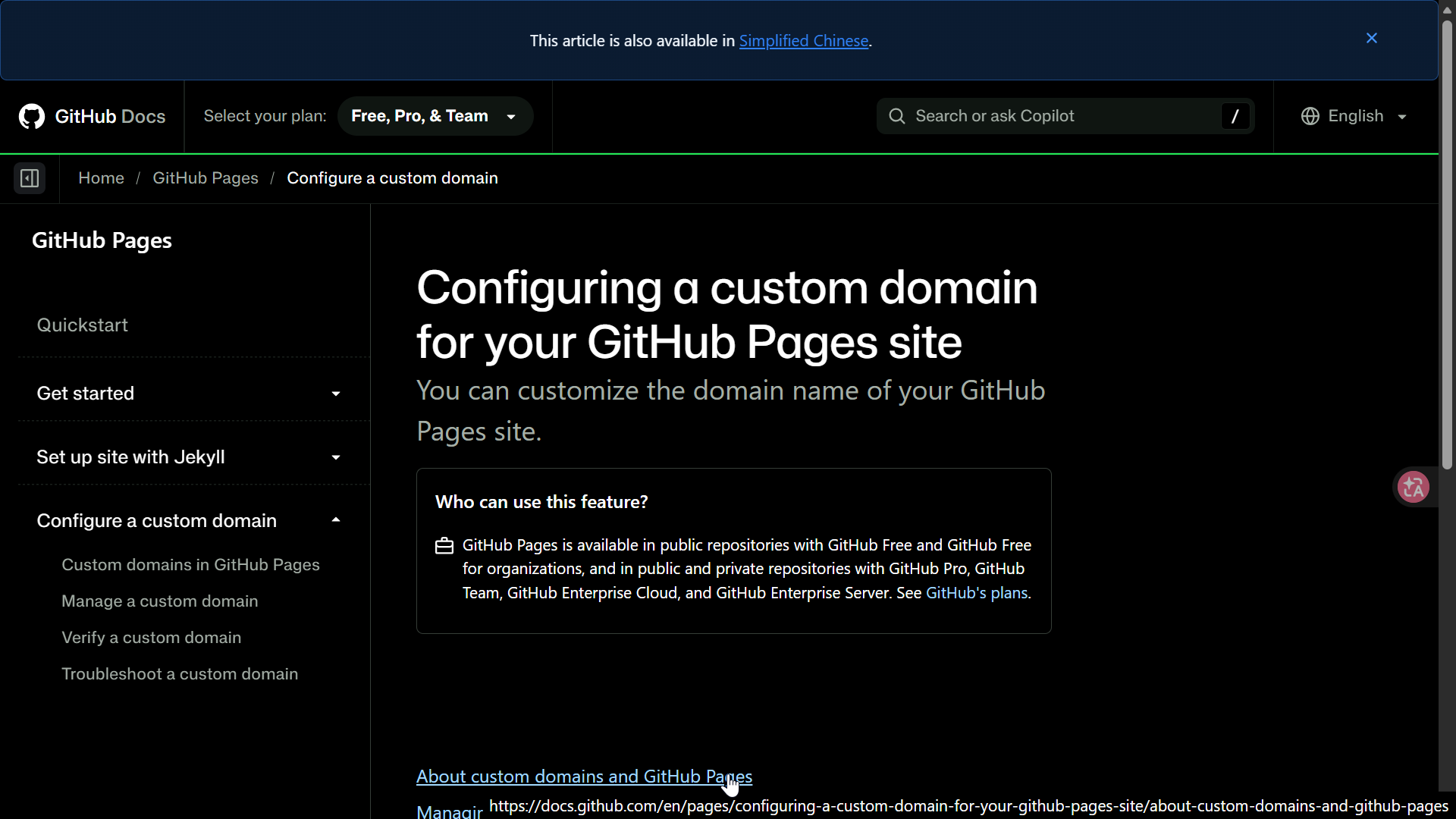Click the 'Who can use this feature?' heading

tap(541, 502)
